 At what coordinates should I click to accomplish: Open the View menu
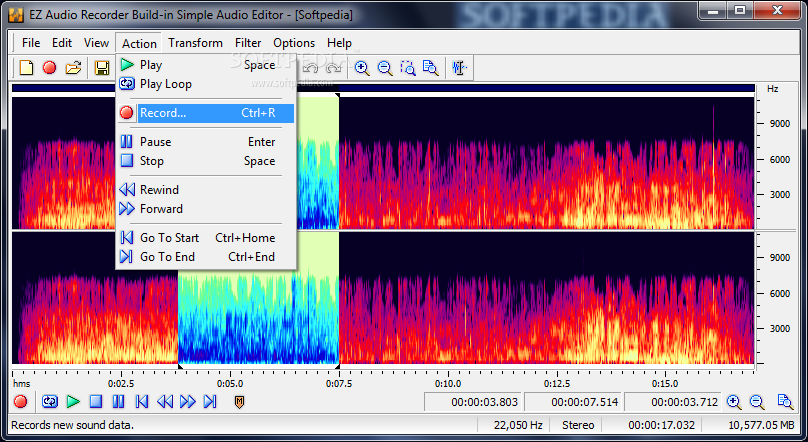(x=96, y=43)
